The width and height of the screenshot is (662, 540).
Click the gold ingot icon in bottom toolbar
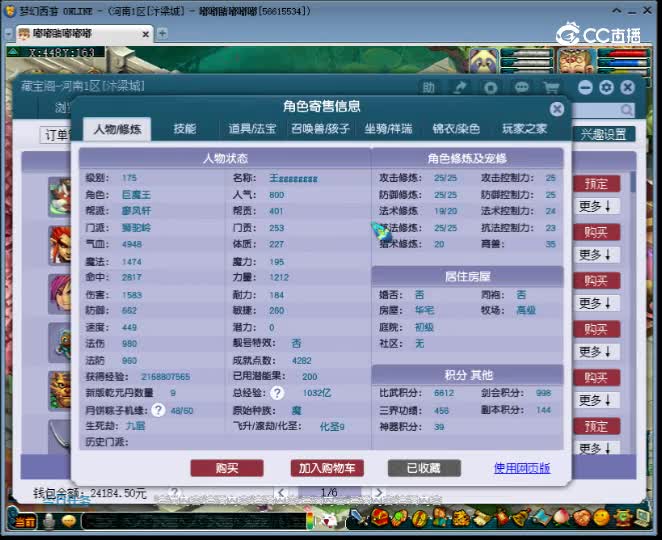click(x=420, y=518)
